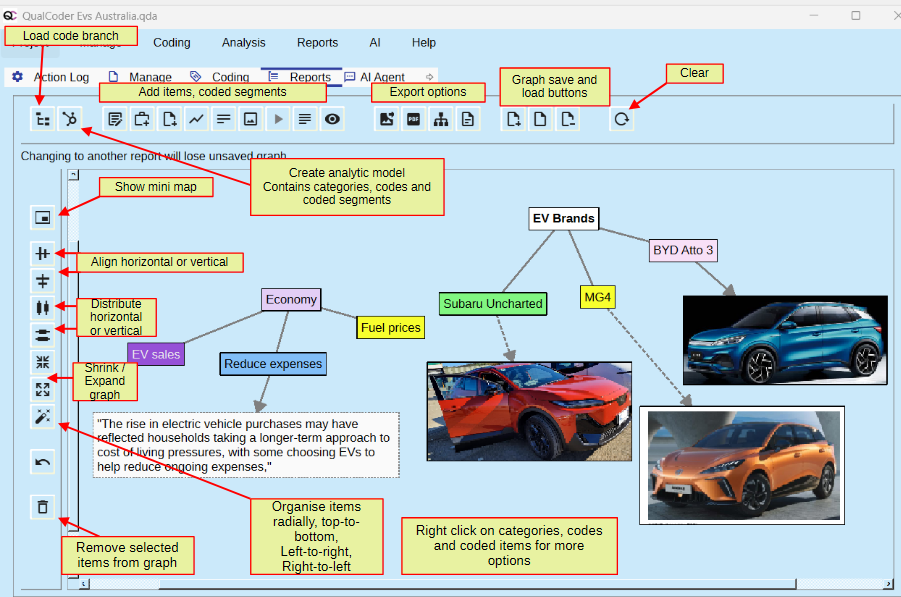The height and width of the screenshot is (597, 901).
Task: Shrink the graph with inward arrows icon
Action: 43,362
